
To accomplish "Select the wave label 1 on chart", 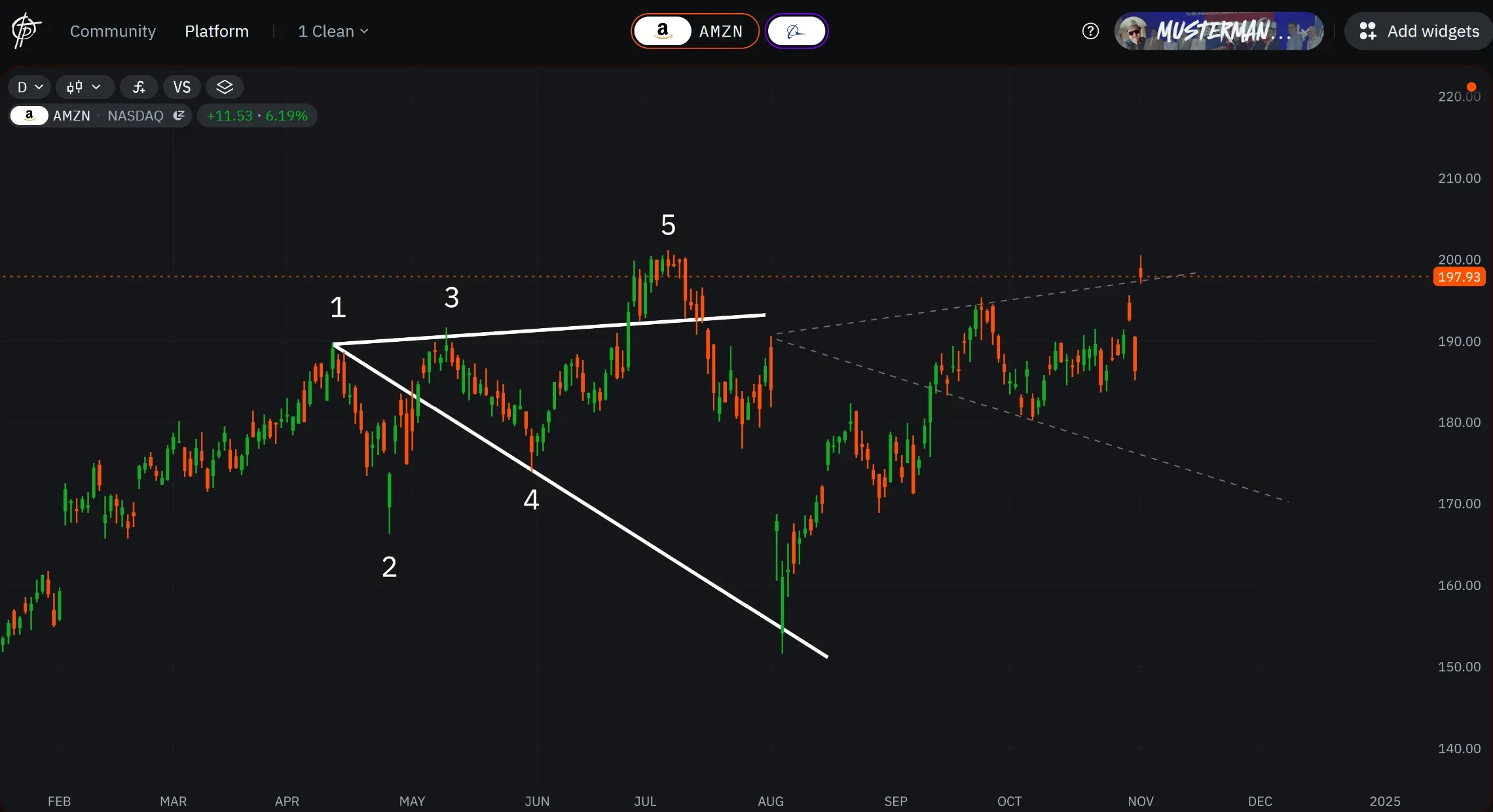I will pyautogui.click(x=338, y=307).
